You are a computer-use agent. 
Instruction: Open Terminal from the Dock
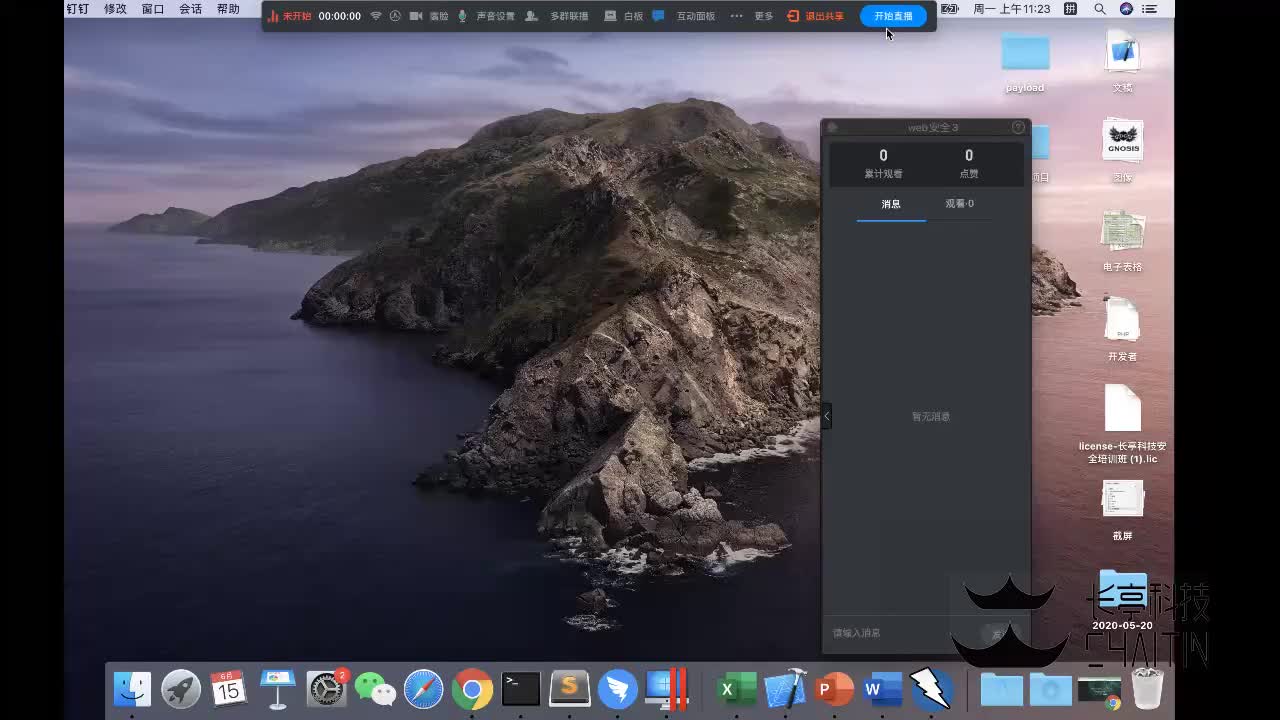521,689
